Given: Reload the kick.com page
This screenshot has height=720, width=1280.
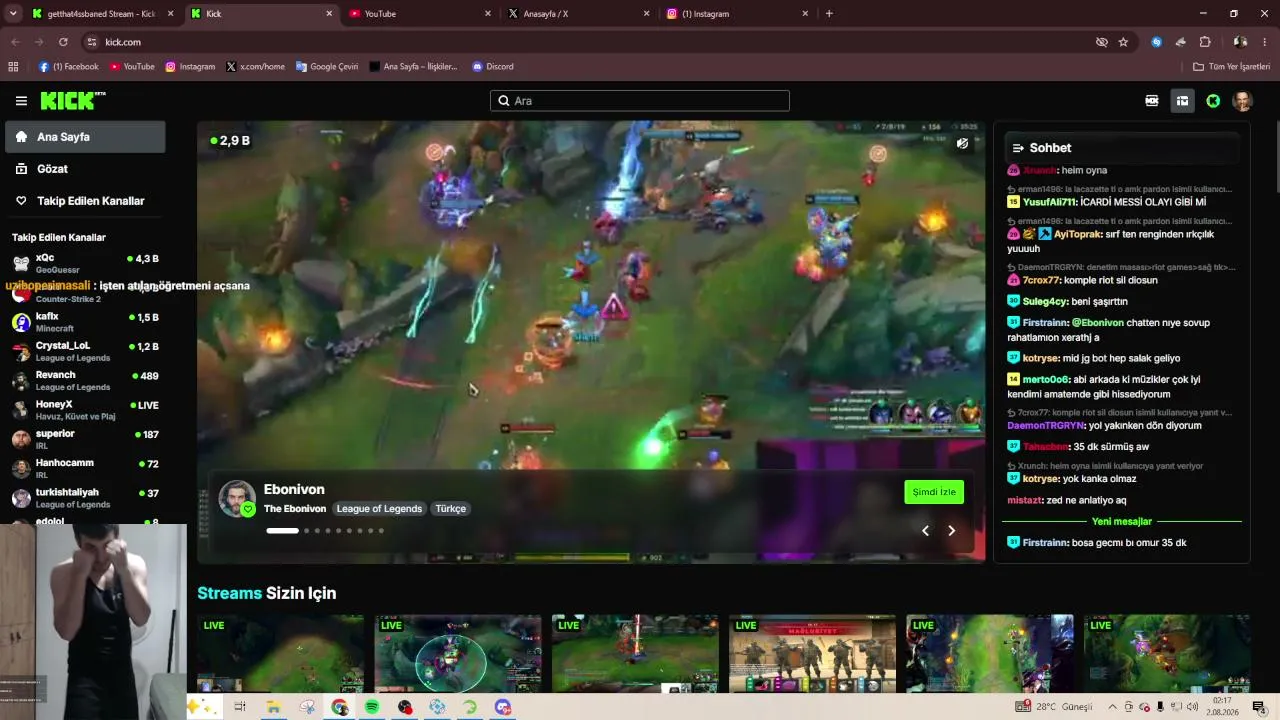Looking at the screenshot, I should (63, 42).
